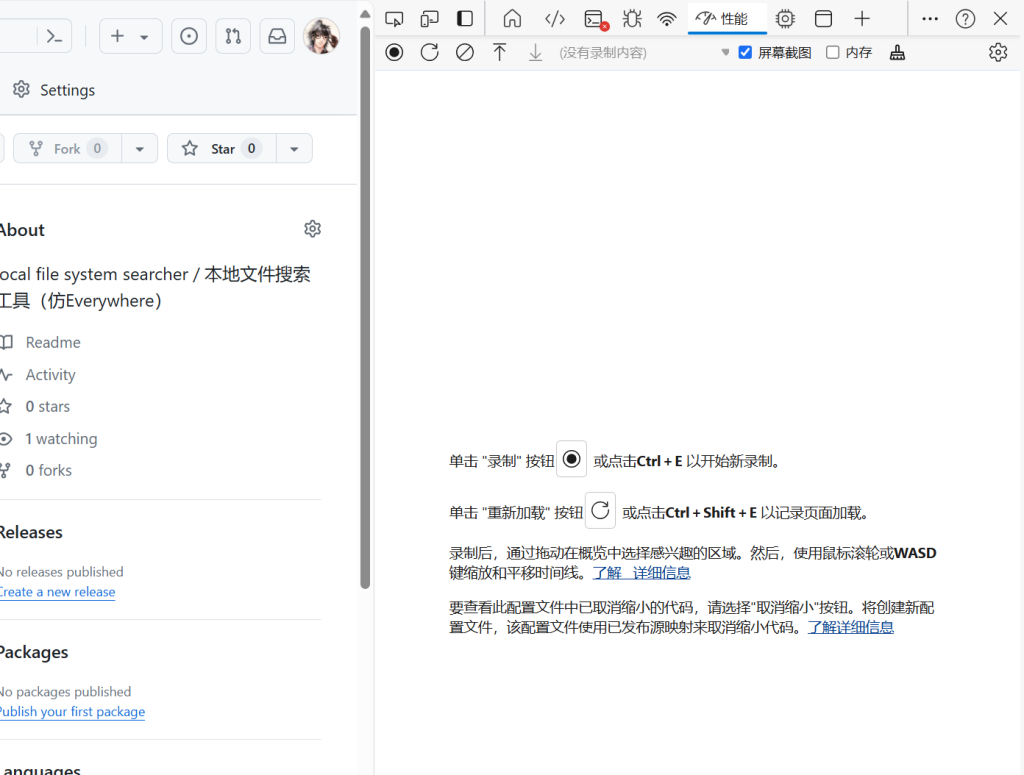Click the "Create a new release" link
Screen dimensions: 1024x775
57,592
